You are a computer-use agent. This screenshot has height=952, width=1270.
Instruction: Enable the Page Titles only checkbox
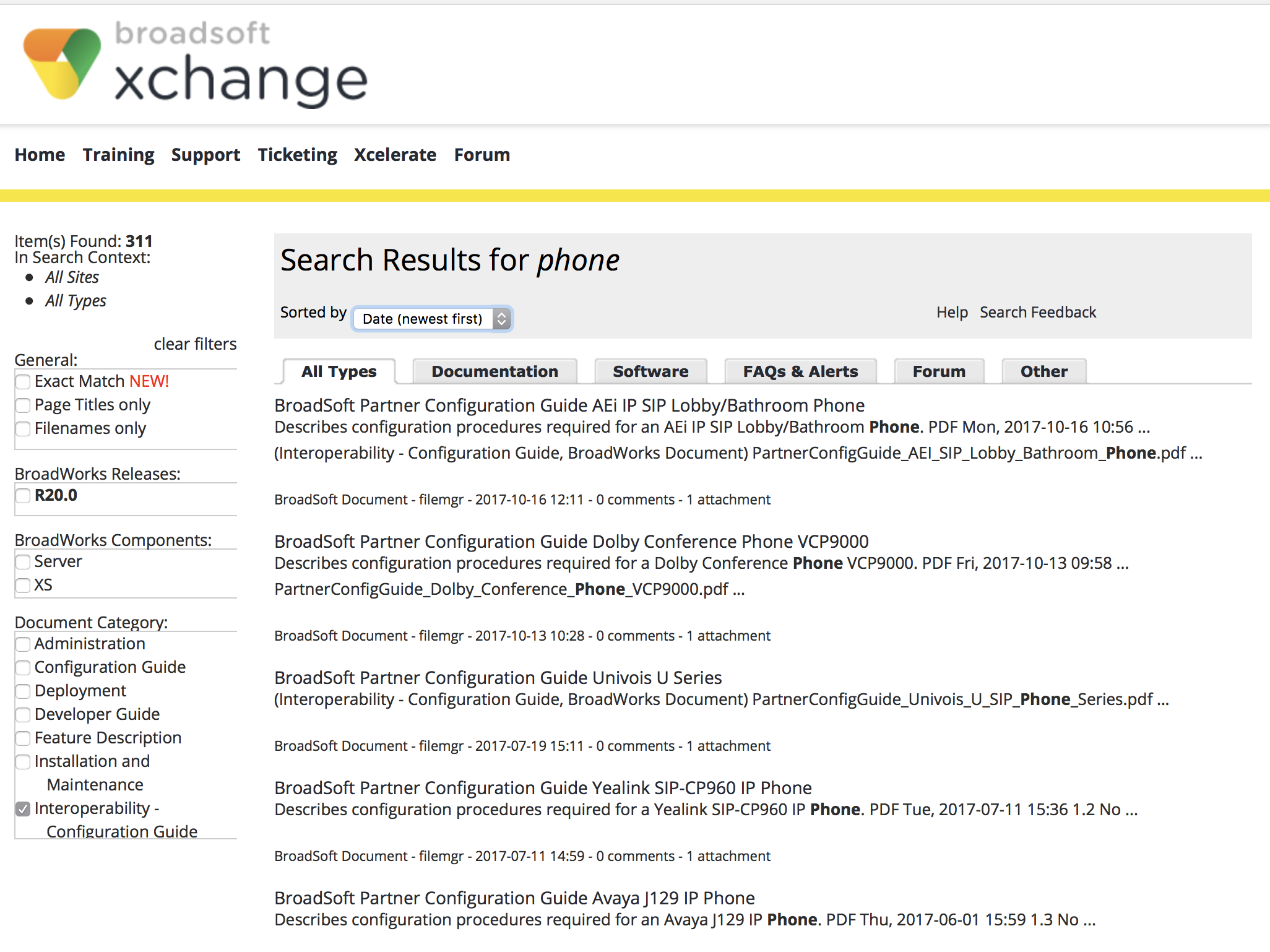(23, 405)
